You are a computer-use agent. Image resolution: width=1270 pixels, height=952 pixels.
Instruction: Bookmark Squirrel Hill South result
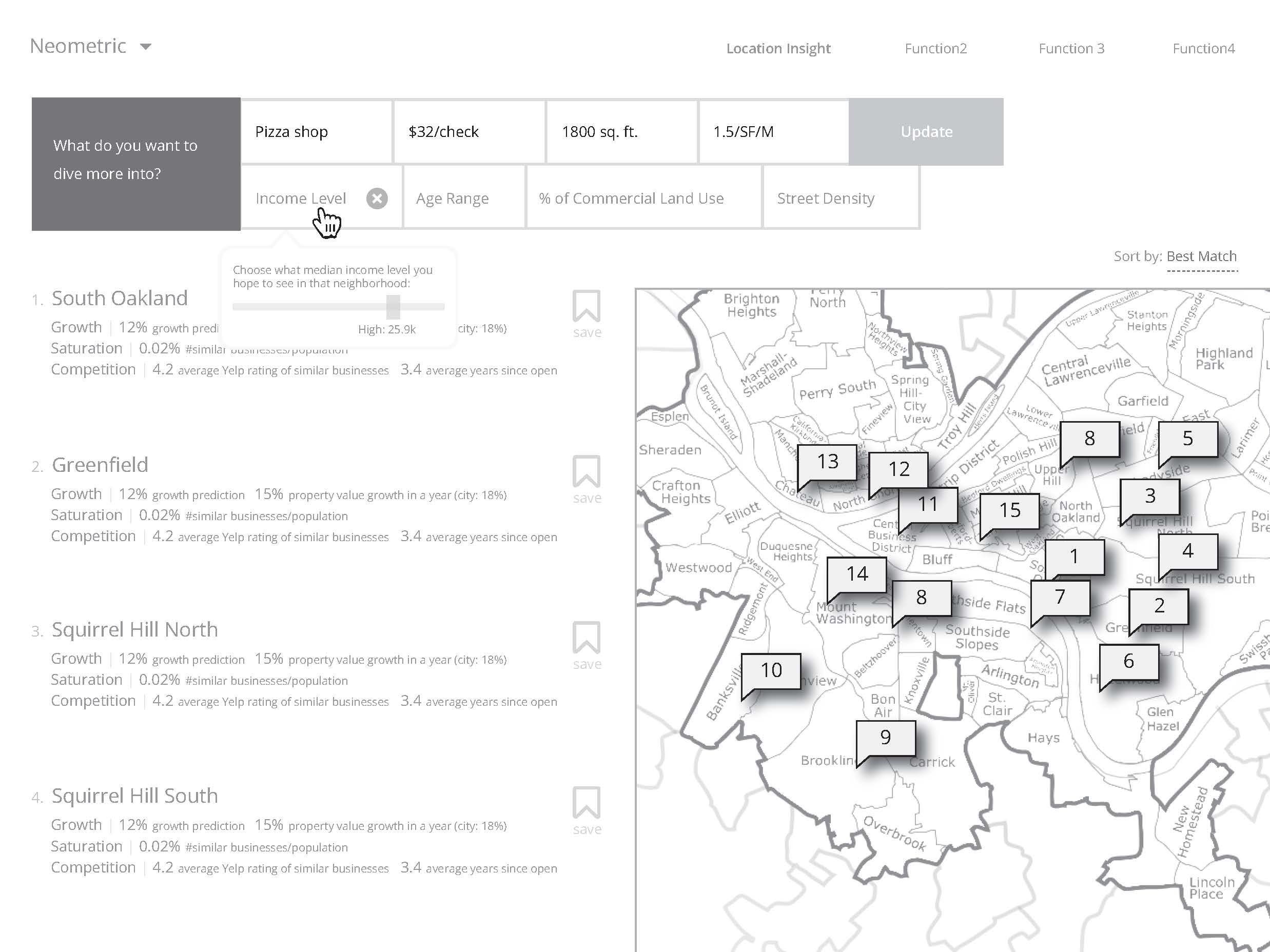point(586,803)
